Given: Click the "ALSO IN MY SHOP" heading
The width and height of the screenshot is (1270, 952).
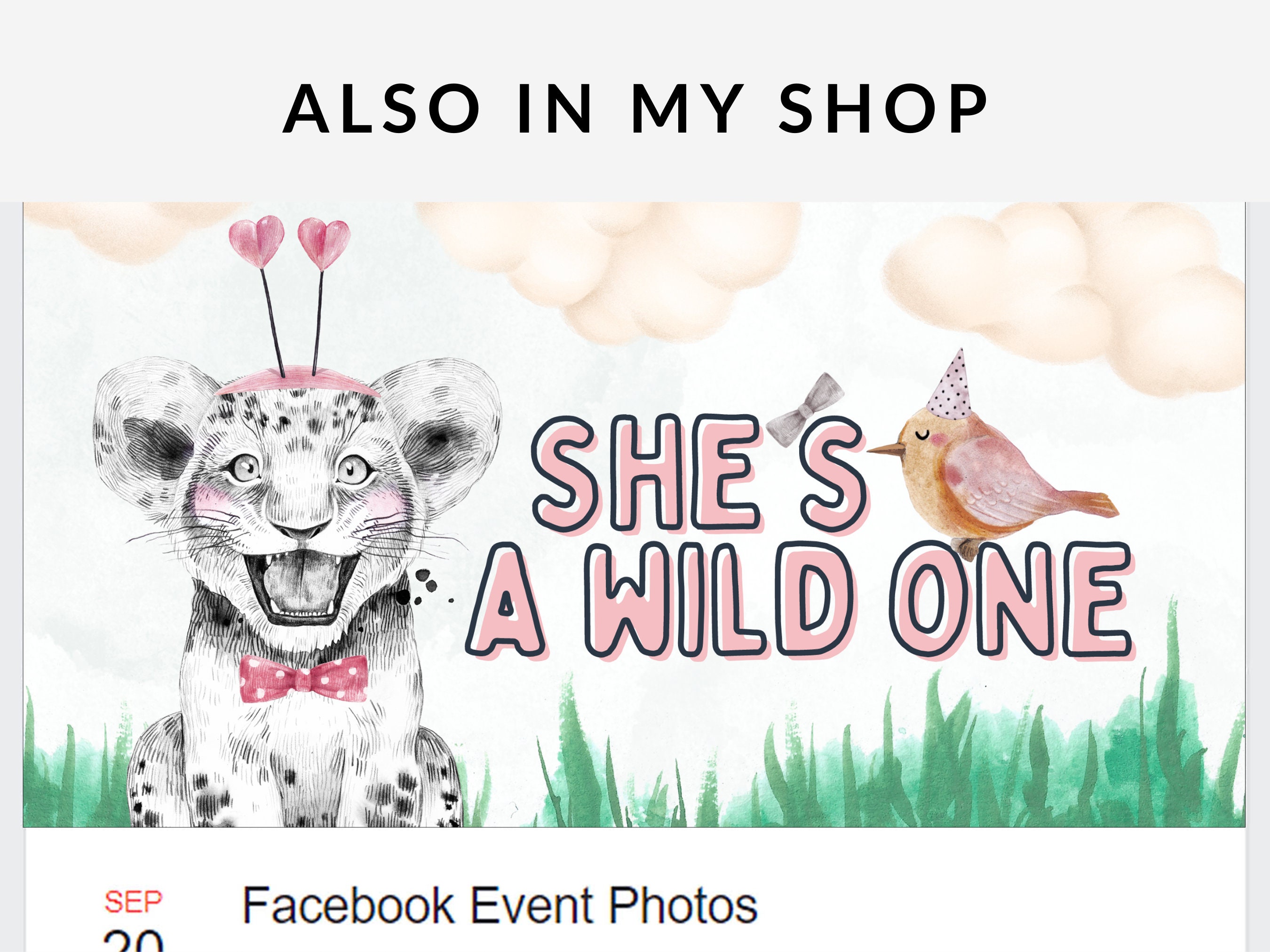Looking at the screenshot, I should (635, 109).
